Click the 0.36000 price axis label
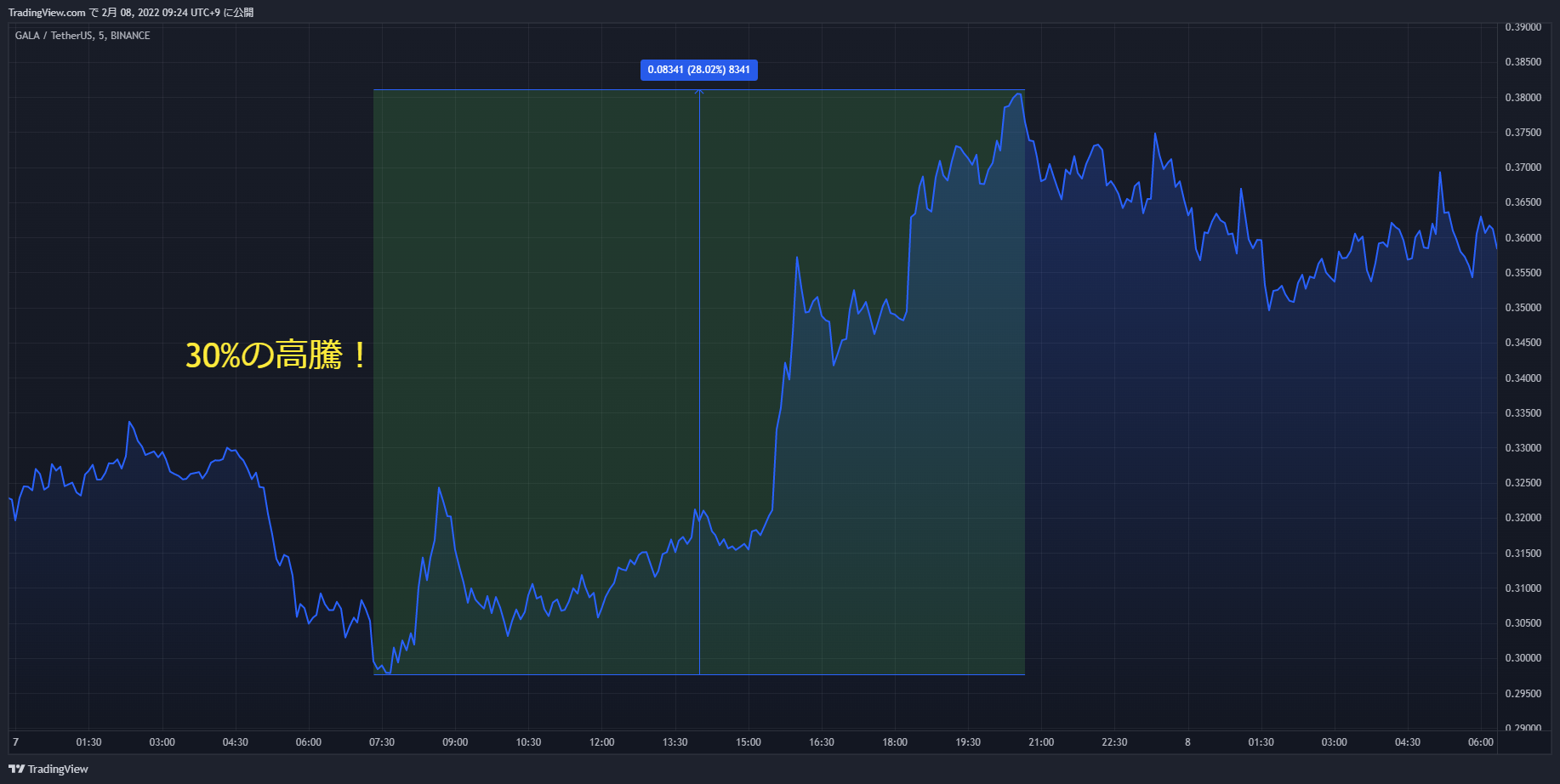This screenshot has height=784, width=1560. click(x=1523, y=238)
